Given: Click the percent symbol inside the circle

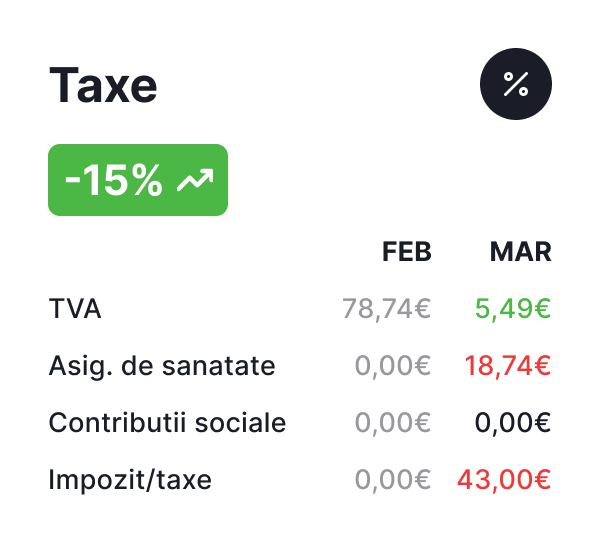Looking at the screenshot, I should pyautogui.click(x=516, y=84).
